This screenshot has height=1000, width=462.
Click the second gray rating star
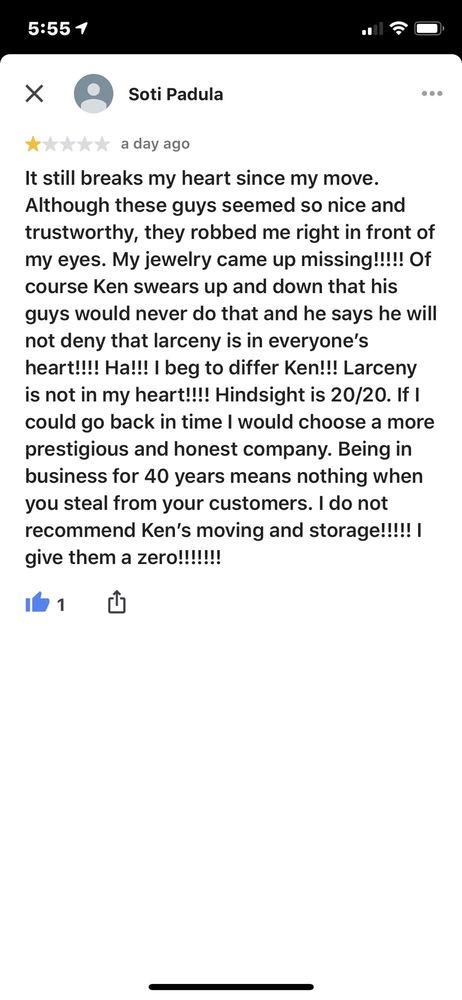[50, 144]
